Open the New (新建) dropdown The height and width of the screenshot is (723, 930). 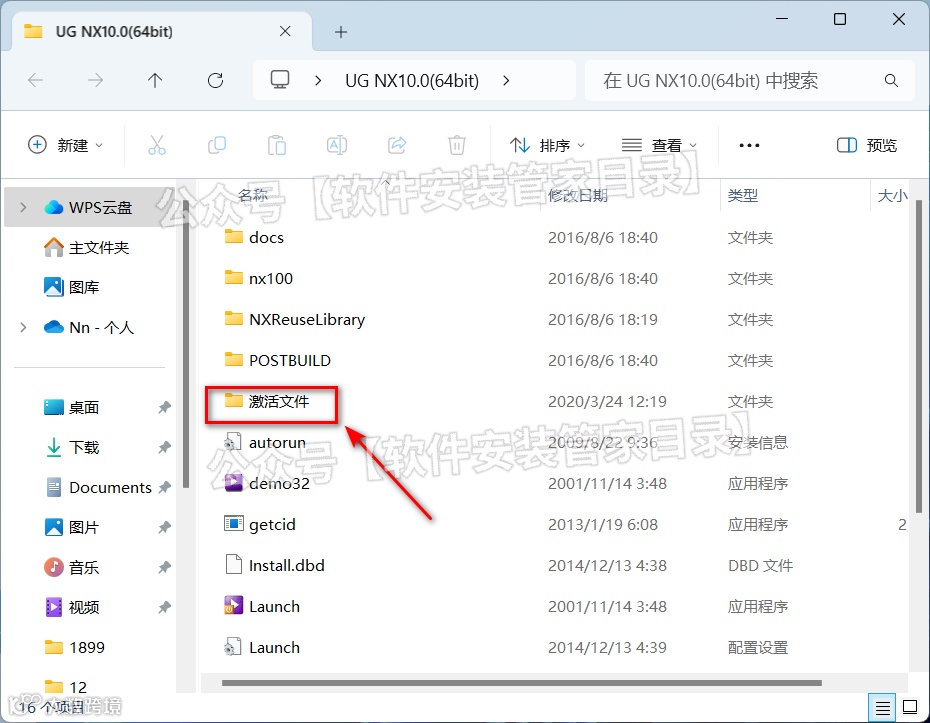coord(65,145)
